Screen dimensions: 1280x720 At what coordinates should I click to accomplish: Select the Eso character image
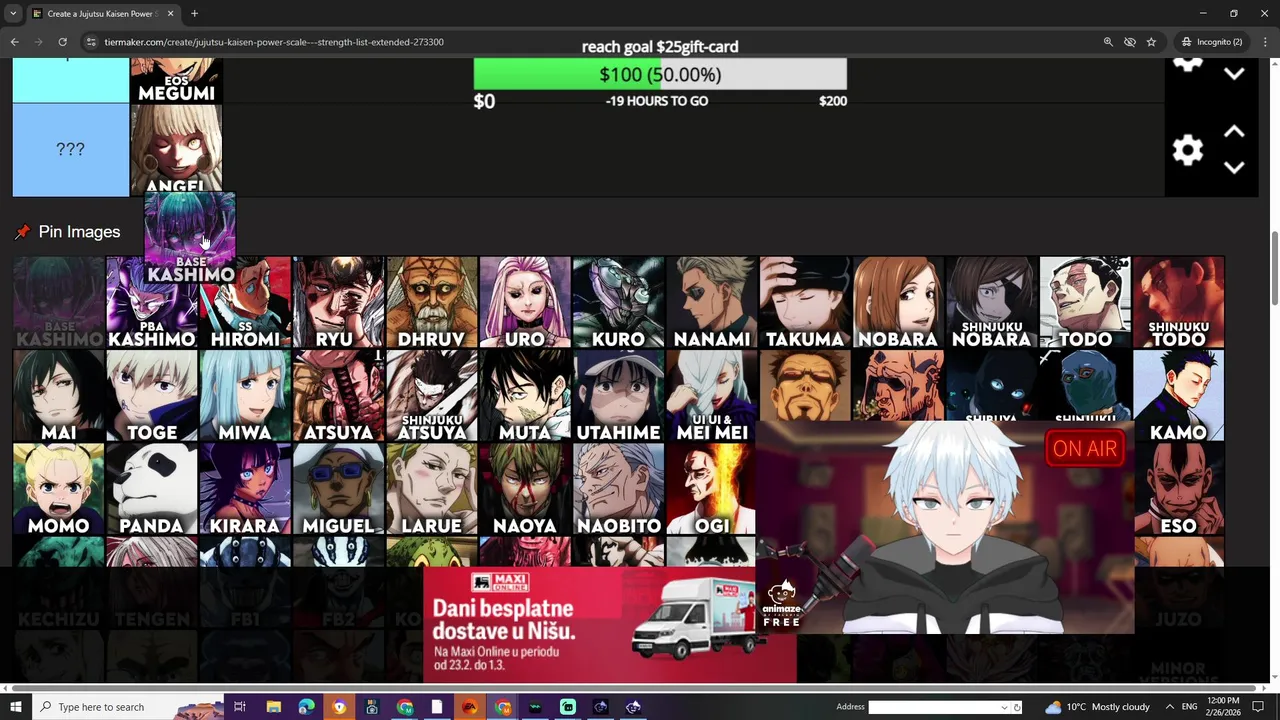point(1178,489)
